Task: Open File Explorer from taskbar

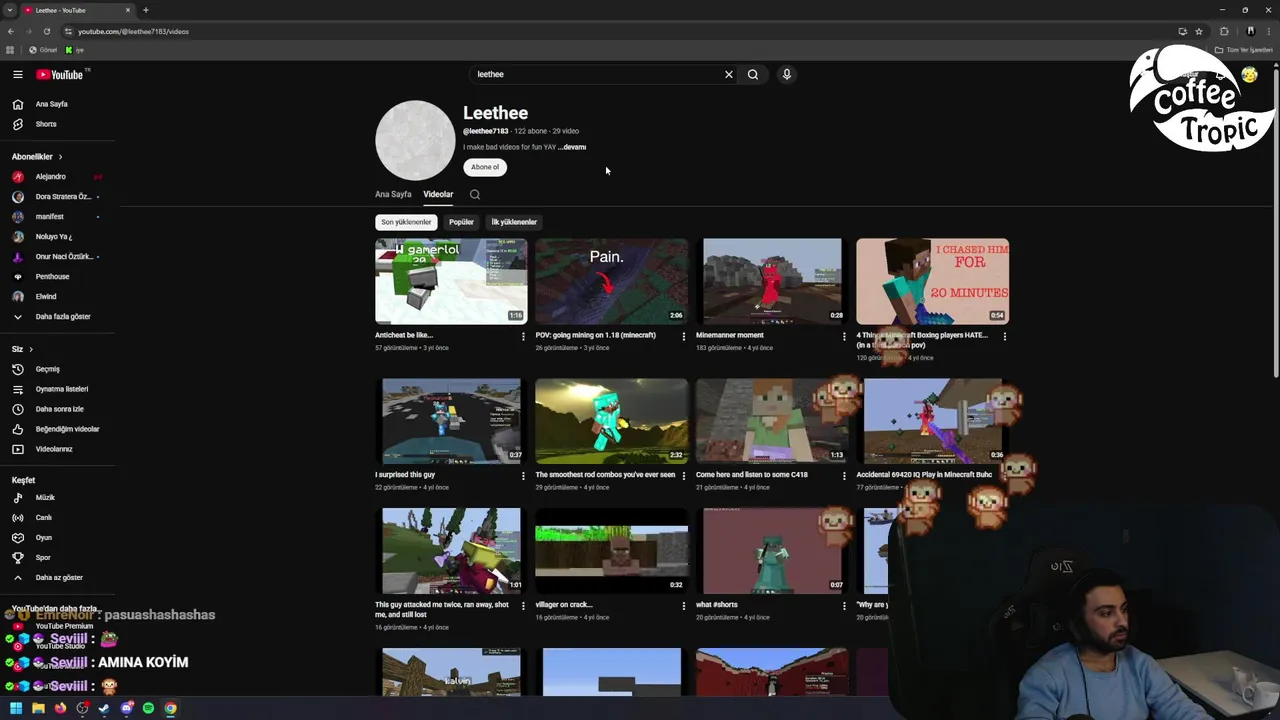Action: 38,708
